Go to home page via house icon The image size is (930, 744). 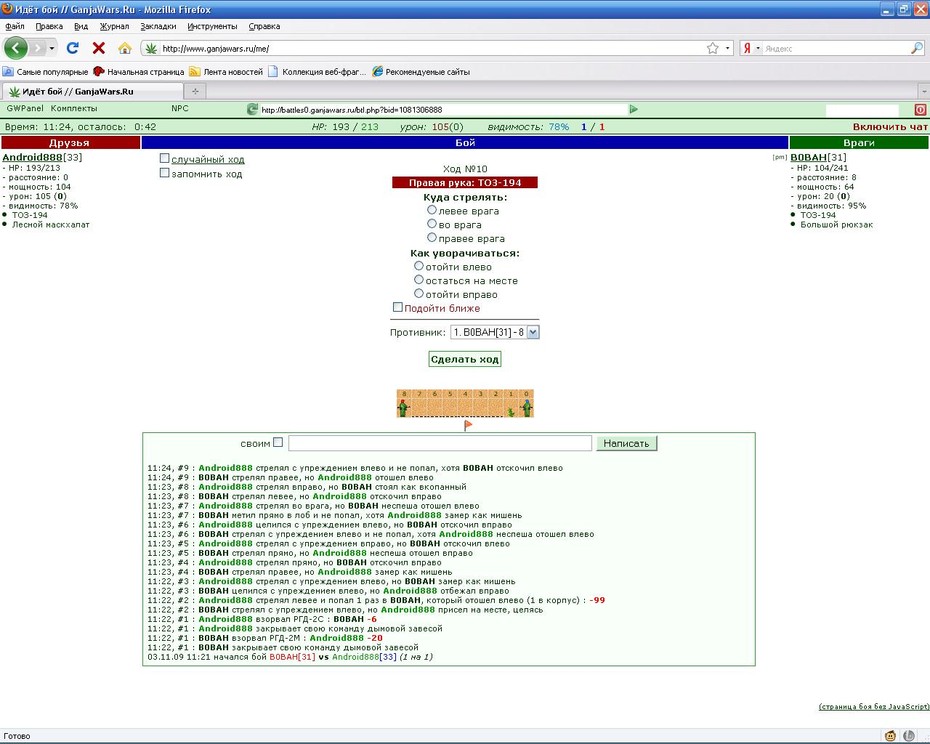[x=125, y=48]
